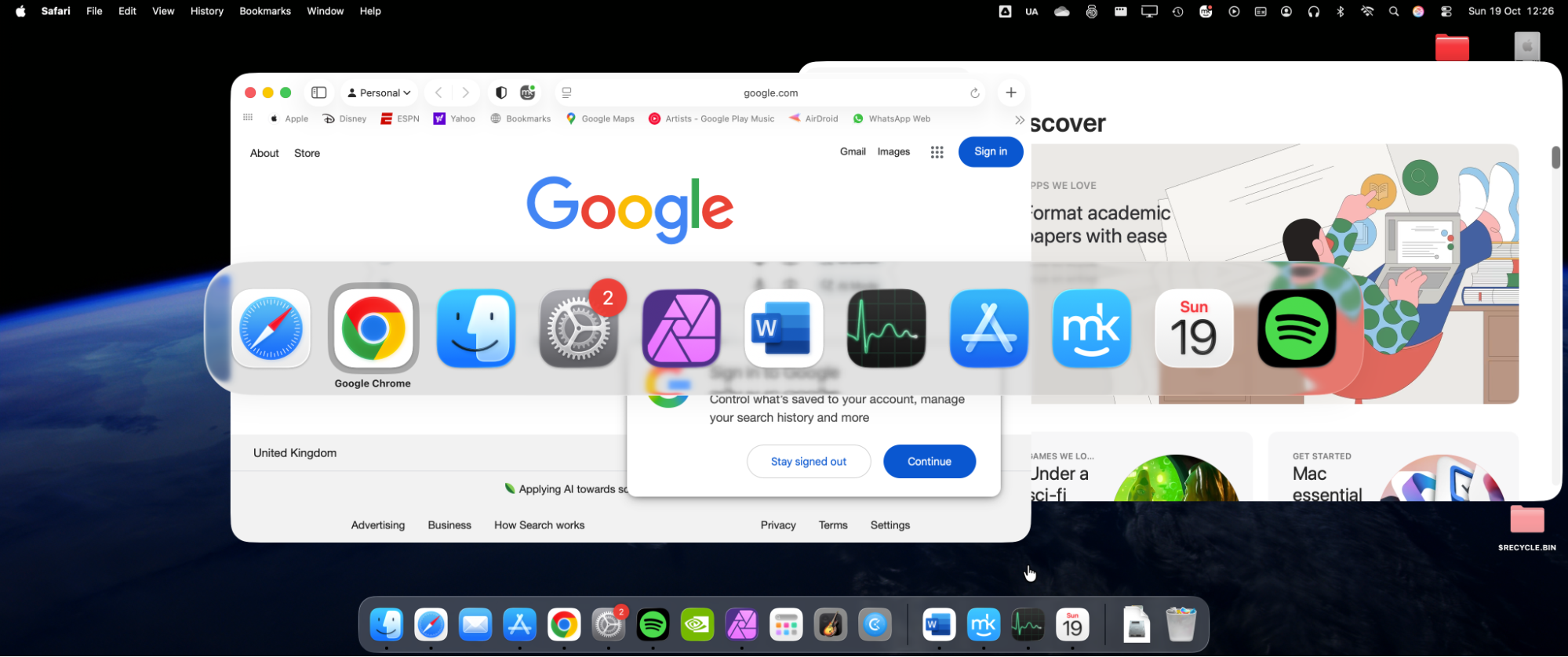Viewport: 1568px width, 657px height.
Task: Click the Siri icon in menu bar
Action: (1418, 11)
